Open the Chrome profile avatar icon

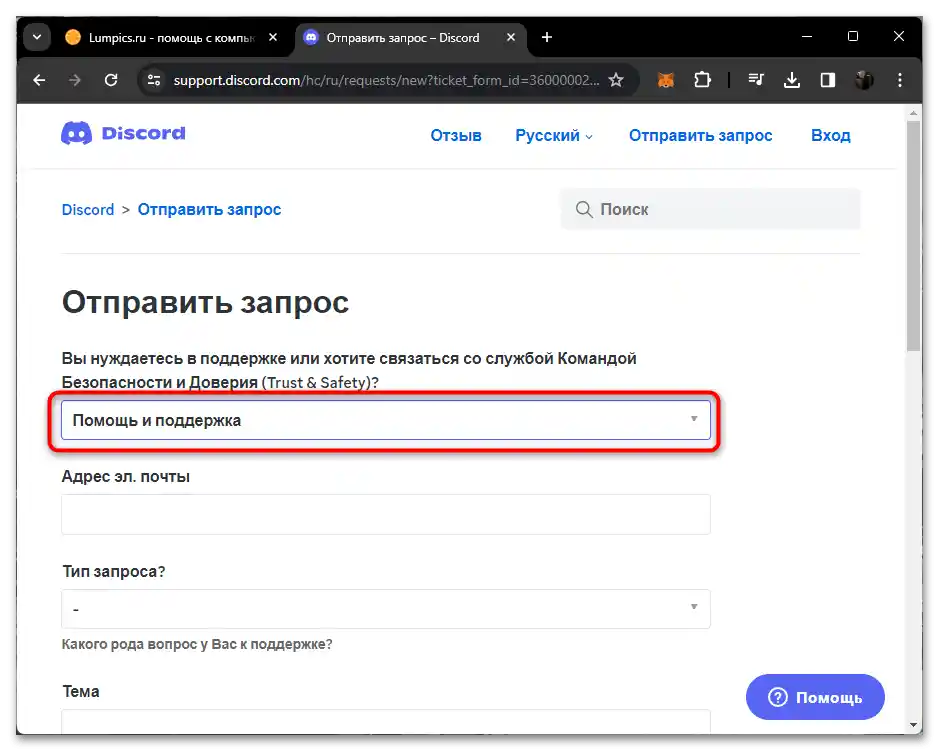pos(863,80)
